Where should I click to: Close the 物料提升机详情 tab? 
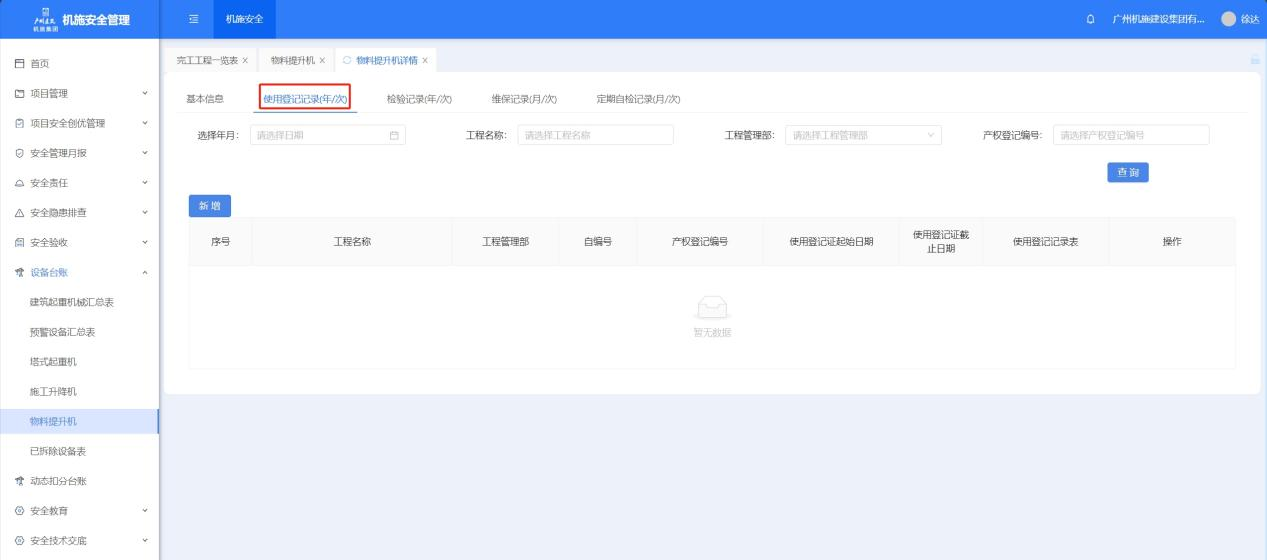(425, 61)
